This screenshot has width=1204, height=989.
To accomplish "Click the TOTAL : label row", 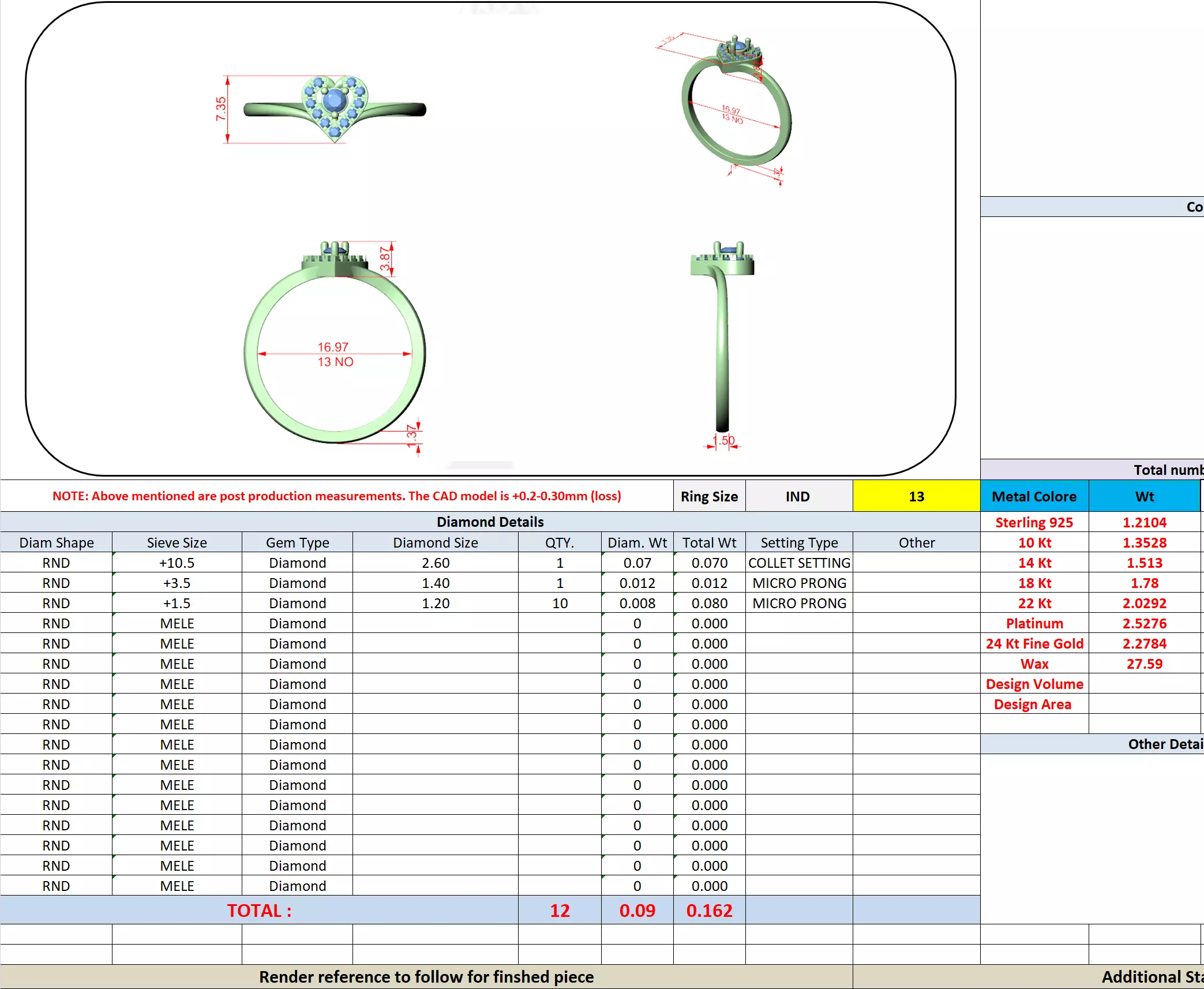I will coord(259,910).
